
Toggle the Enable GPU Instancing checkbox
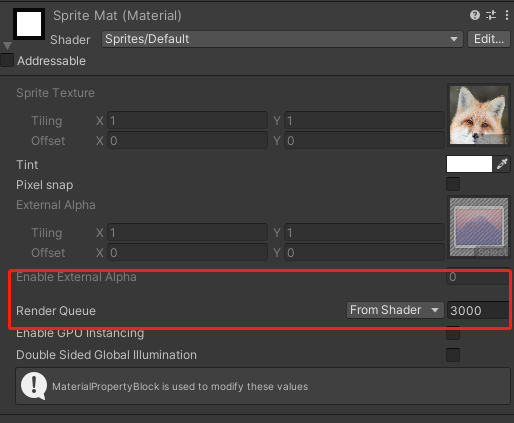pyautogui.click(x=453, y=333)
